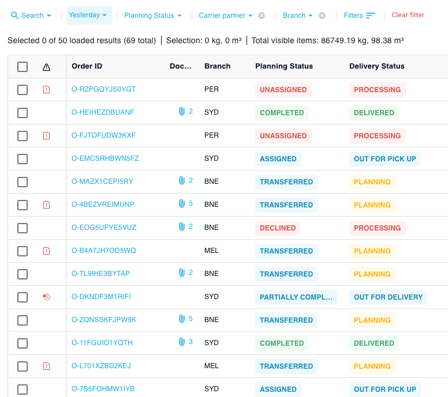Image resolution: width=448 pixels, height=397 pixels.
Task: Select checkbox for order O-DKNDF3M1RIFI
Action: [x=22, y=297]
